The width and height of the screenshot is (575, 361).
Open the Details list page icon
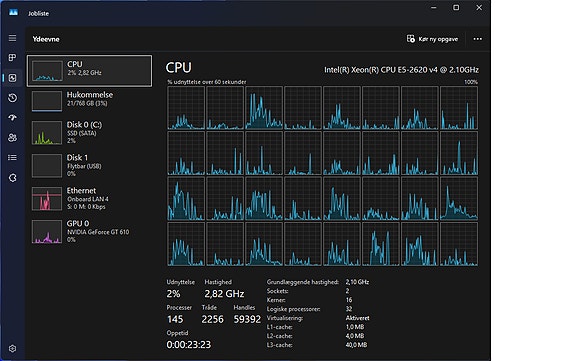click(x=12, y=157)
